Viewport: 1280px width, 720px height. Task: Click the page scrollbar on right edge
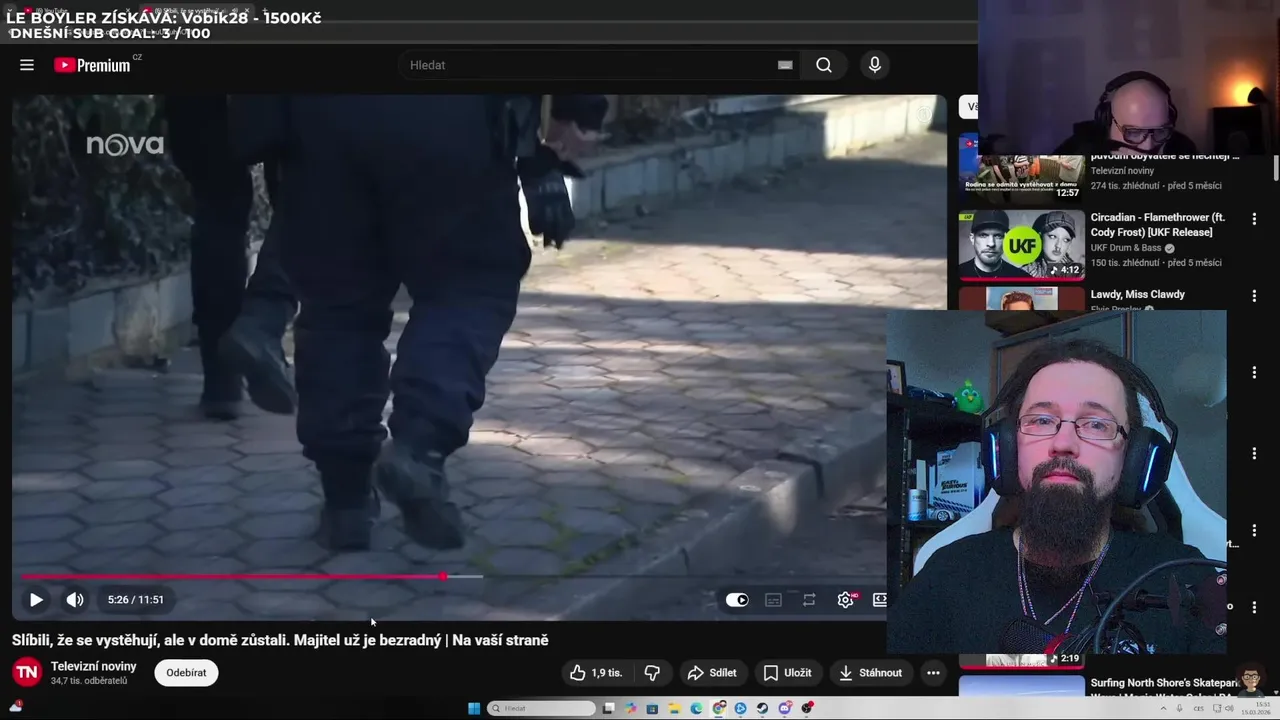(x=1275, y=168)
